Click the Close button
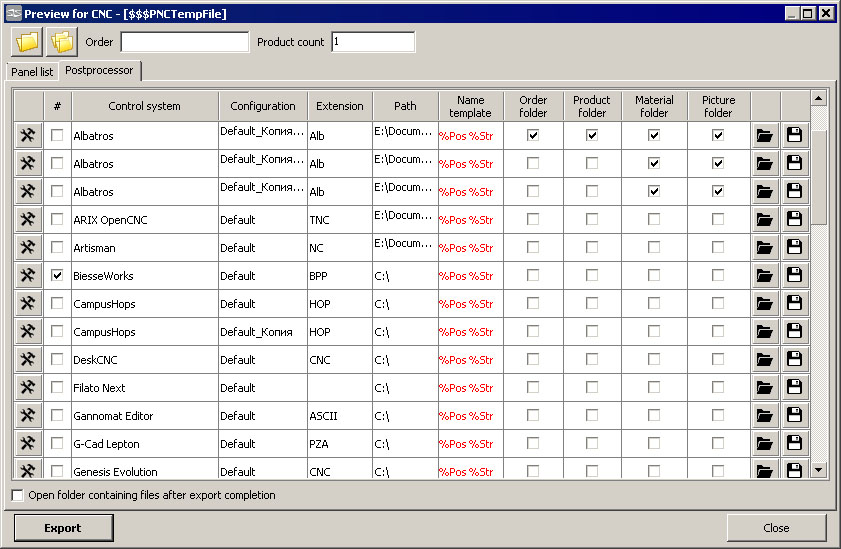This screenshot has height=549, width=841. tap(776, 528)
